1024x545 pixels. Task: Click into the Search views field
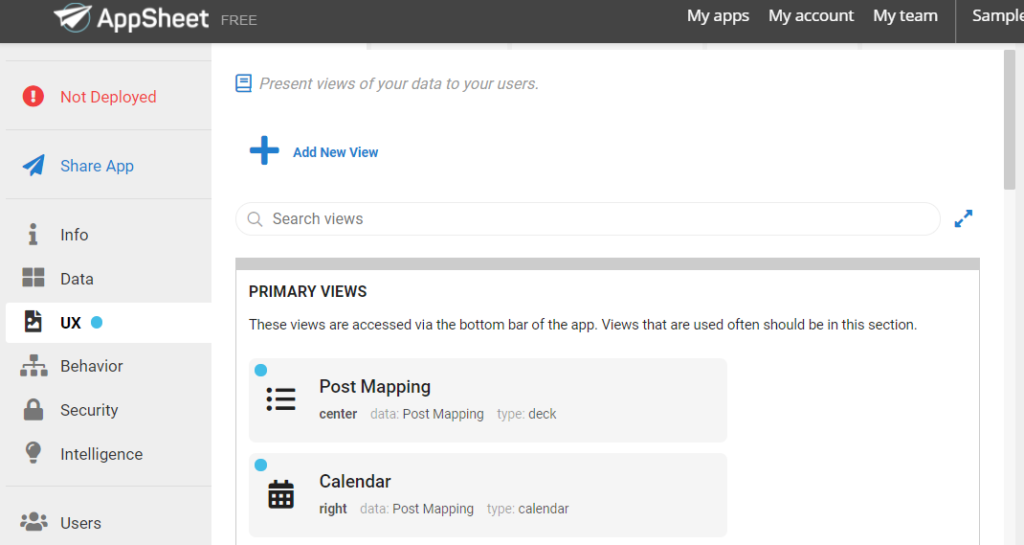588,219
